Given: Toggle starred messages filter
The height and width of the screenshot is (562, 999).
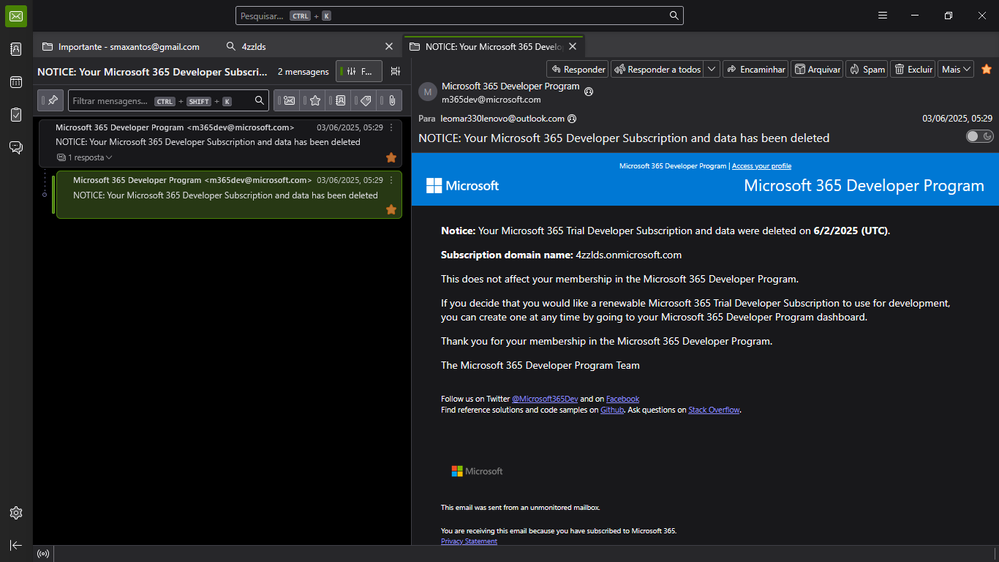Looking at the screenshot, I should [x=312, y=101].
